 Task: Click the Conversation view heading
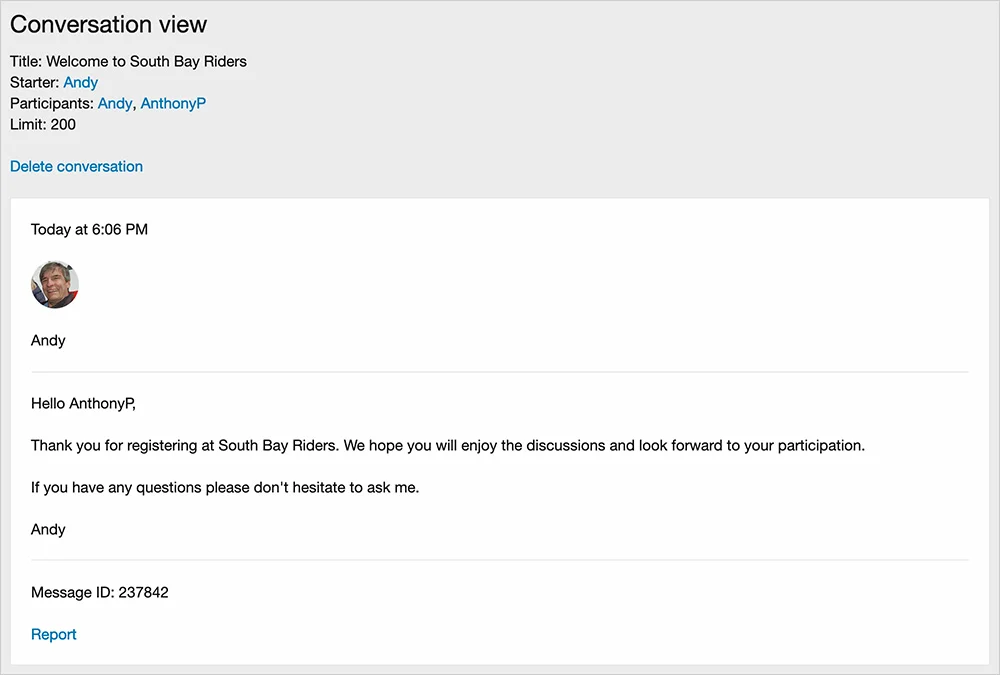click(109, 25)
